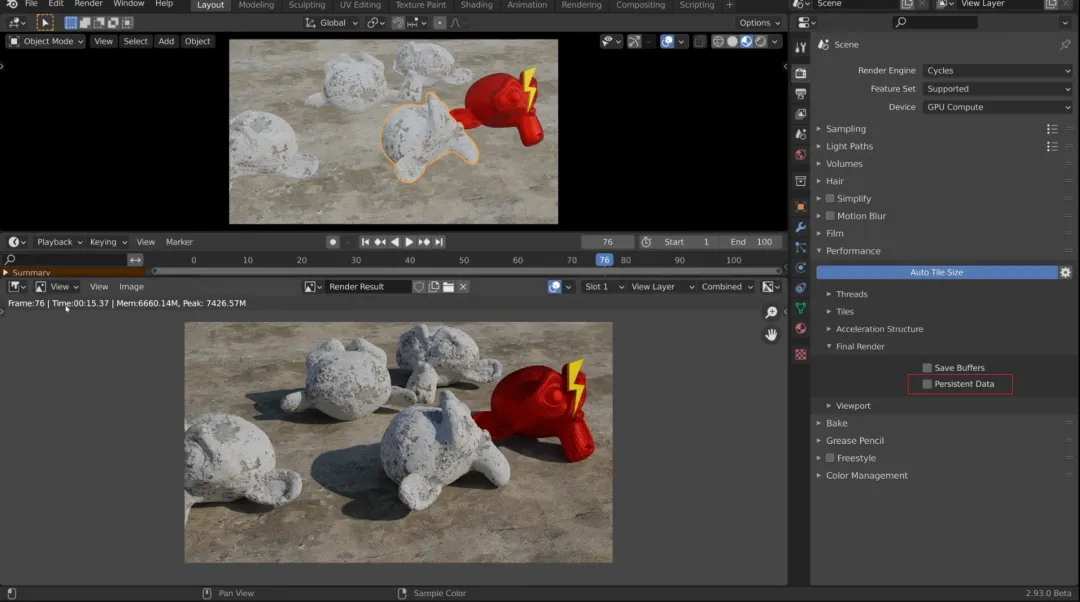Open Auto Tile Size settings gear

click(x=1066, y=272)
